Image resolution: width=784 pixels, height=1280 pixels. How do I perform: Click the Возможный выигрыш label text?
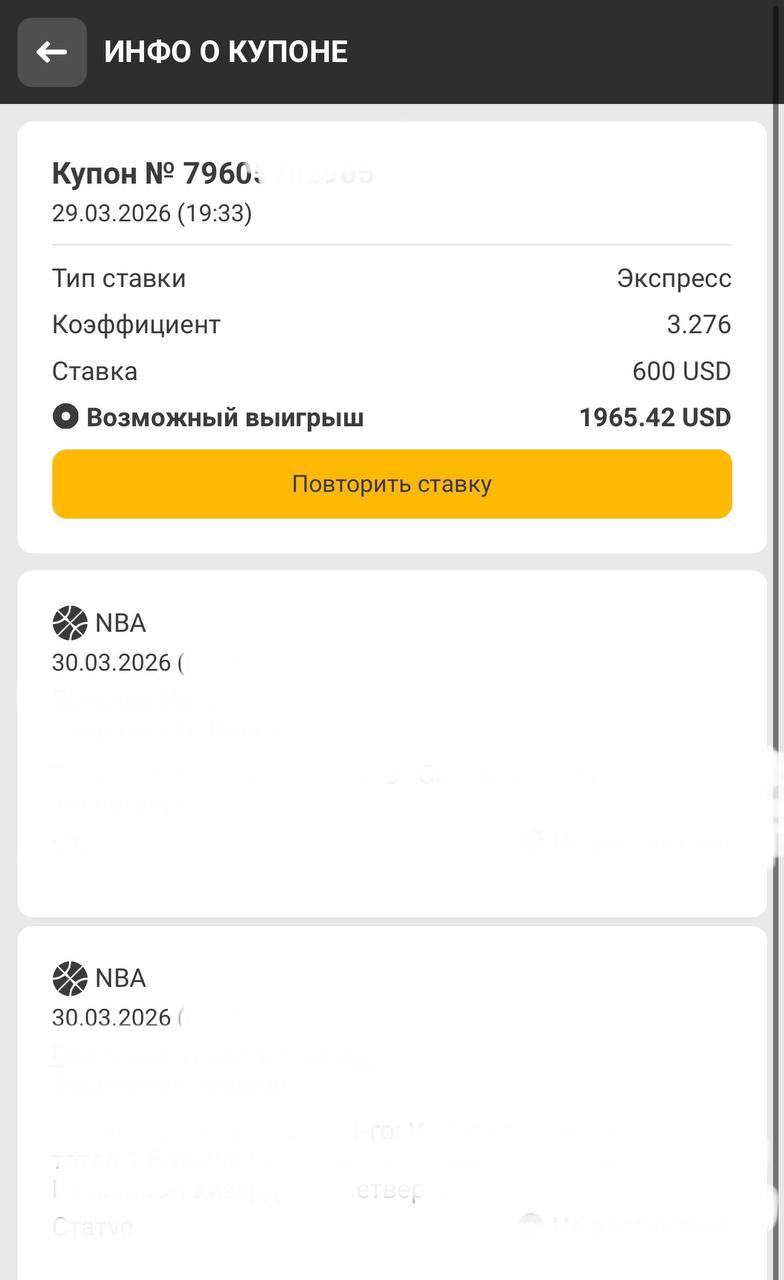pyautogui.click(x=225, y=418)
